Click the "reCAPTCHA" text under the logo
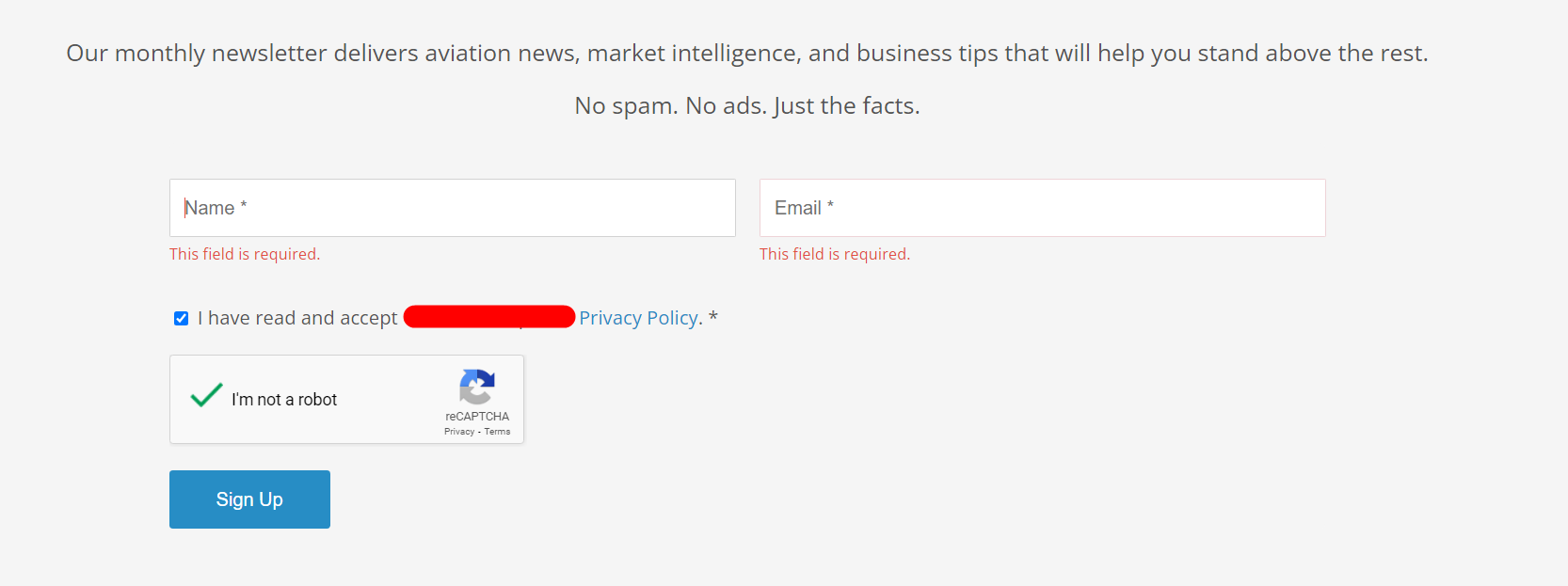Image resolution: width=1568 pixels, height=586 pixels. pyautogui.click(x=477, y=417)
